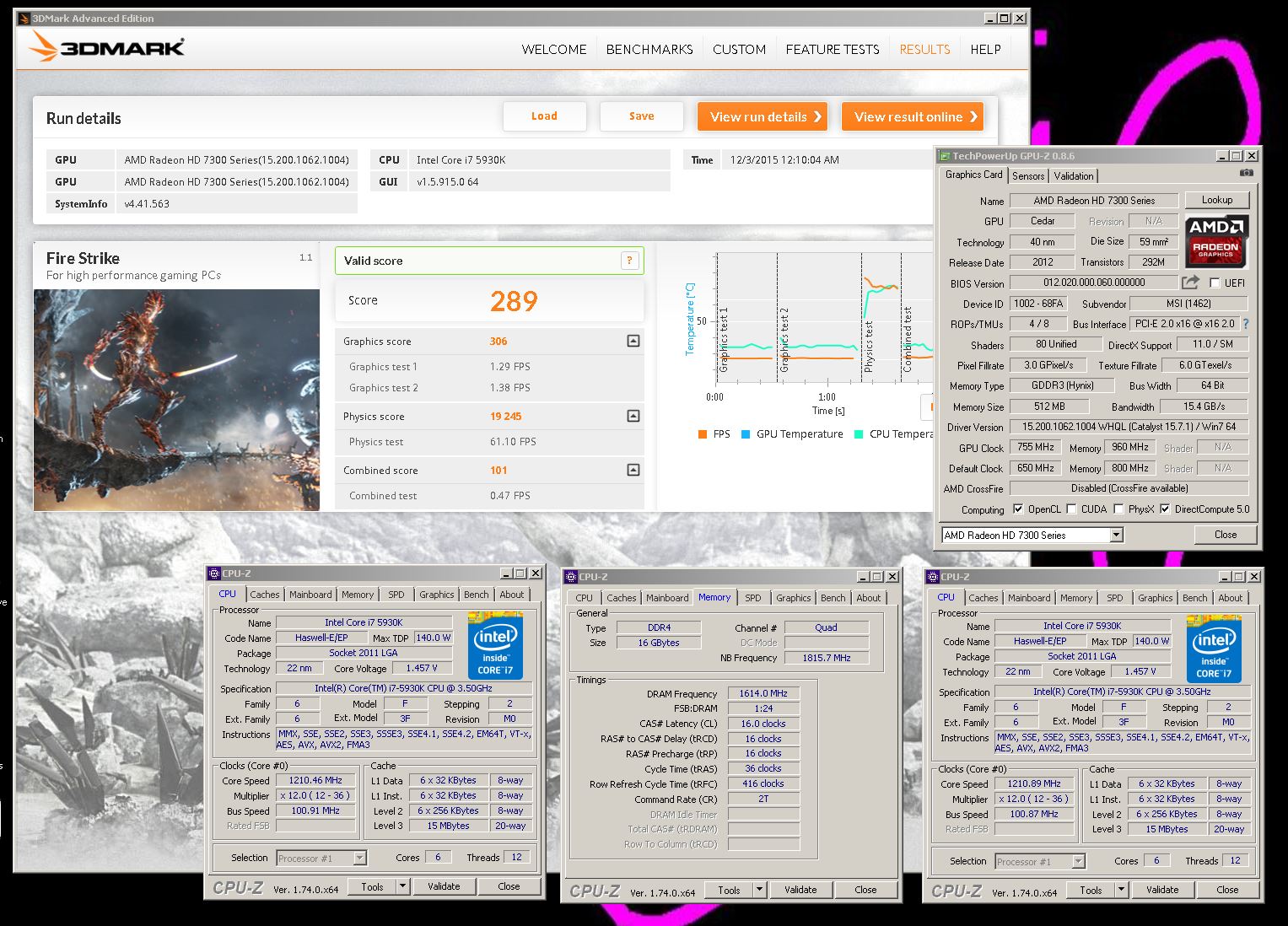Open Processor #1 dropdown in left CPU-Z
Screen dimensions: 1288x926
(360, 858)
